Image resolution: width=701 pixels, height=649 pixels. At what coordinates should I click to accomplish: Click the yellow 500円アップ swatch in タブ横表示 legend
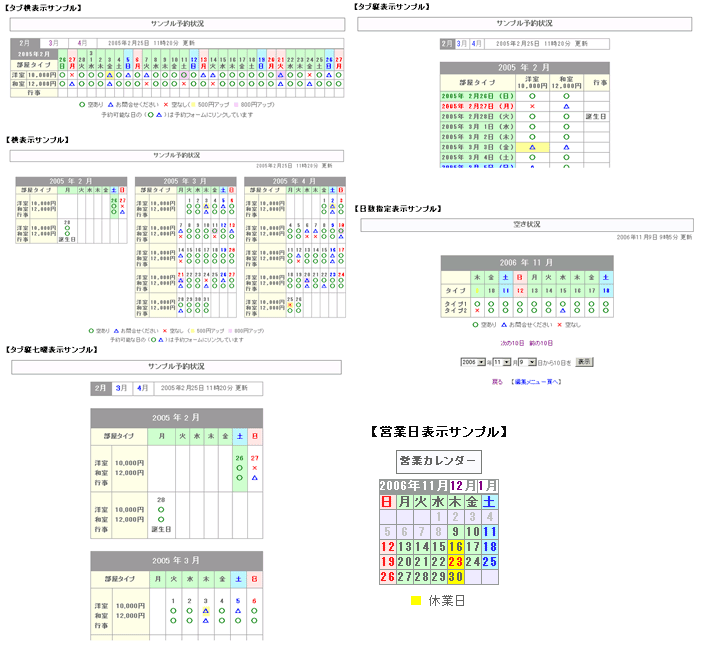194,105
